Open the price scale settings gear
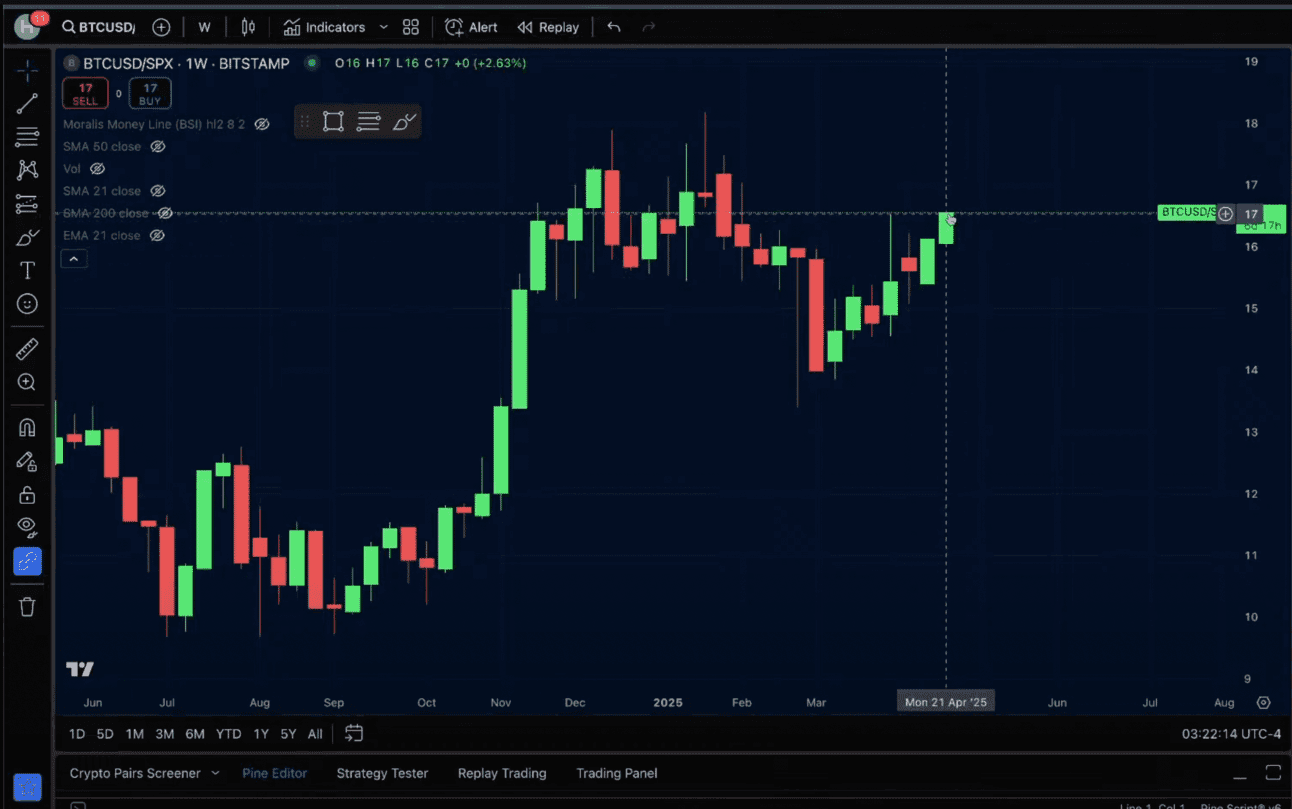Image resolution: width=1292 pixels, height=809 pixels. coord(1264,702)
